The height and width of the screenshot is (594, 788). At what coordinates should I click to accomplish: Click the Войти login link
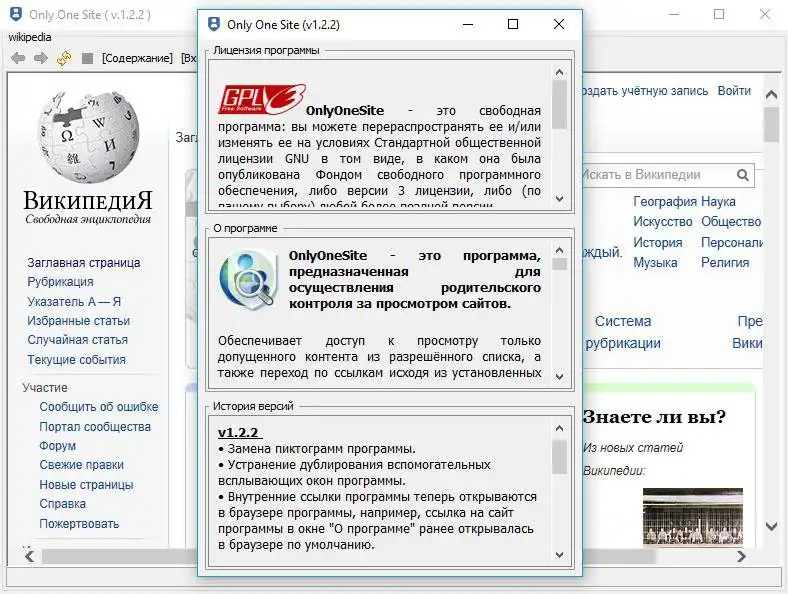click(x=734, y=91)
